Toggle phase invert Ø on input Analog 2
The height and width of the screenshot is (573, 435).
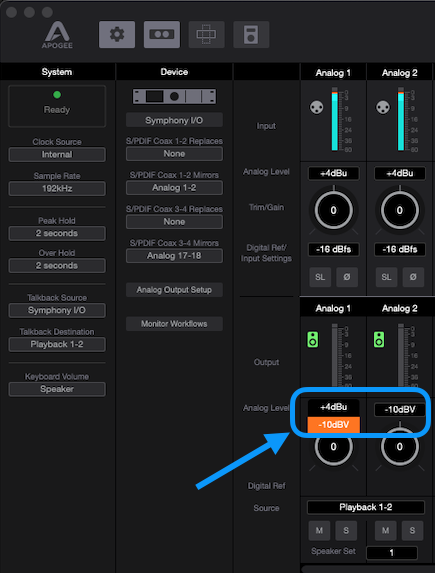tap(413, 277)
